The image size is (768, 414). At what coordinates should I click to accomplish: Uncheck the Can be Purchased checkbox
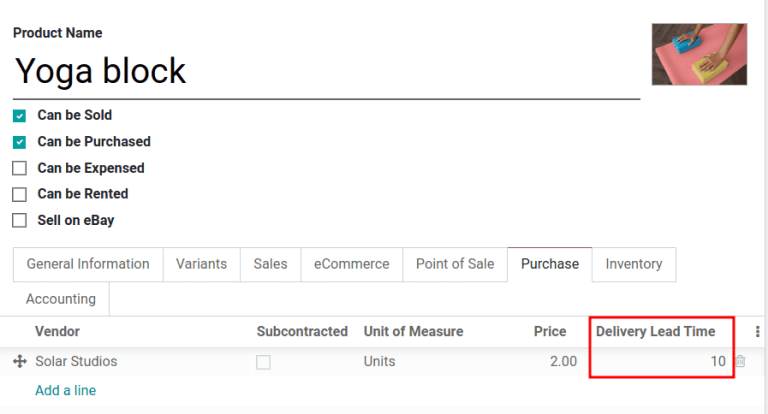(x=19, y=142)
